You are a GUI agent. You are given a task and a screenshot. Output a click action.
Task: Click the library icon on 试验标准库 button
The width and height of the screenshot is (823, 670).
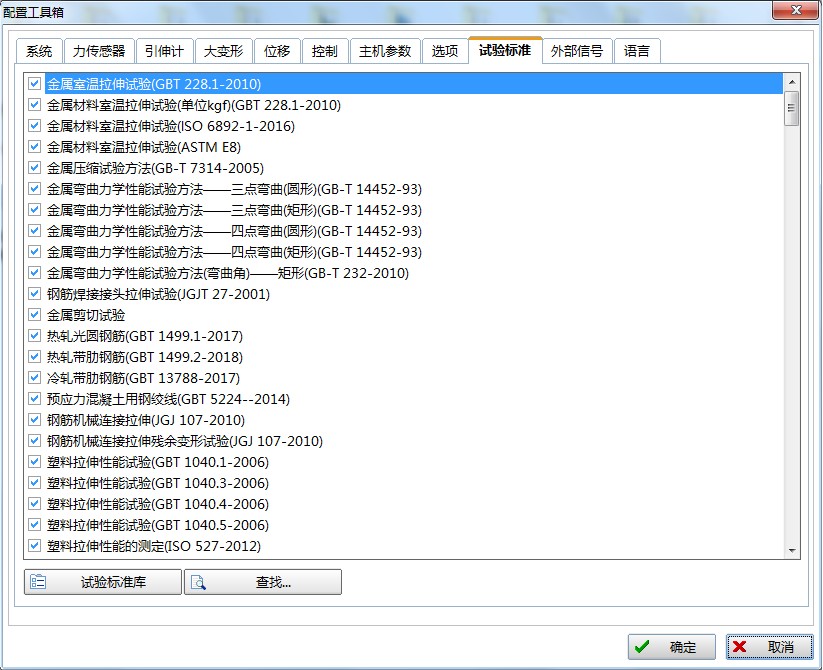coord(38,581)
